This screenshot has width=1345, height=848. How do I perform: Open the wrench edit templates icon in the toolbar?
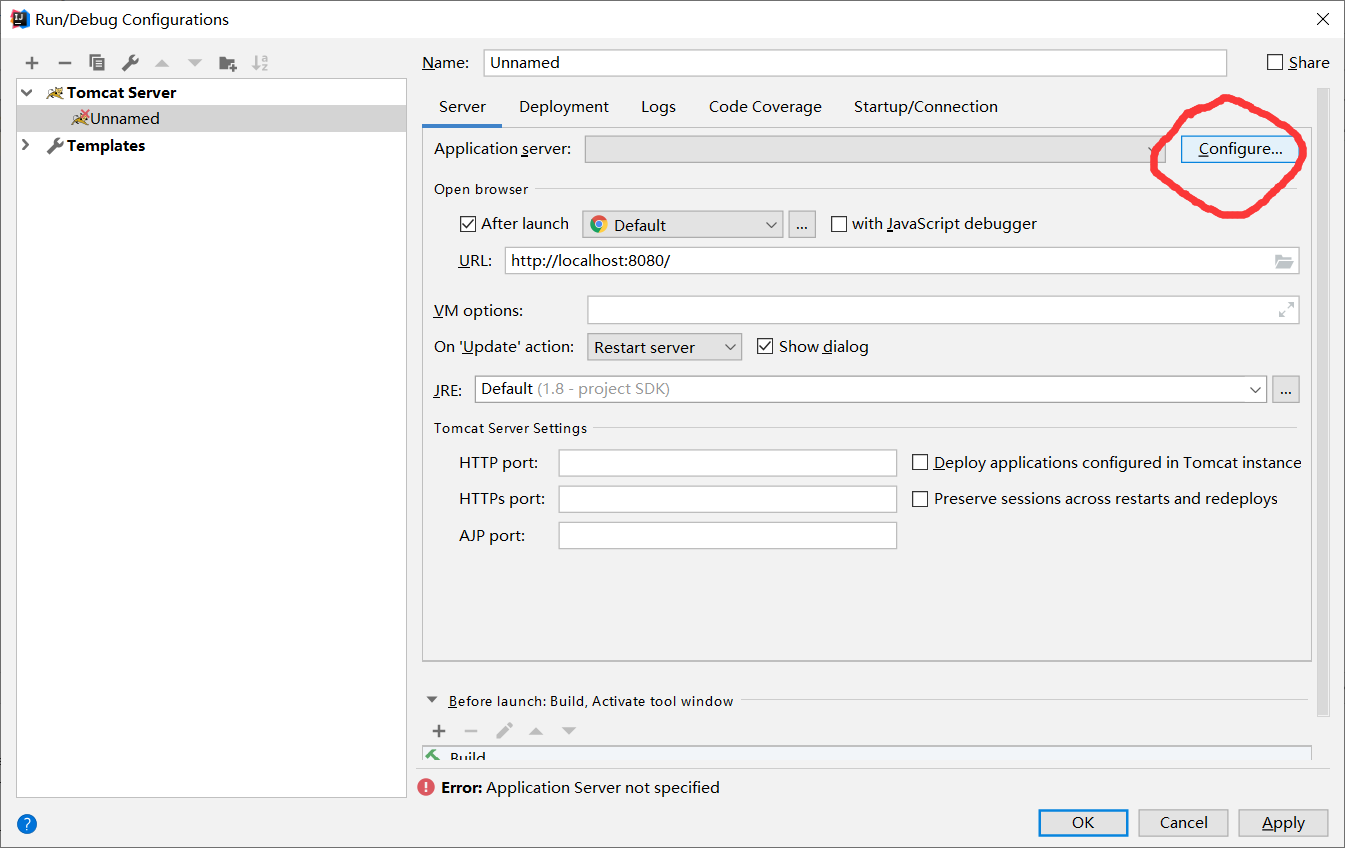click(130, 63)
